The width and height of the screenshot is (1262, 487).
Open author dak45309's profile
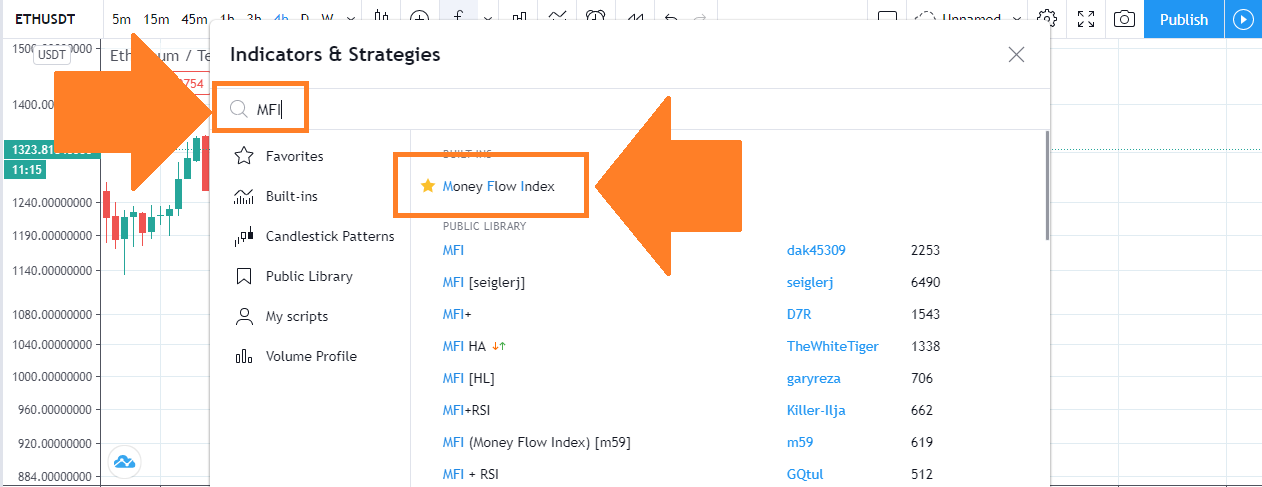[816, 250]
